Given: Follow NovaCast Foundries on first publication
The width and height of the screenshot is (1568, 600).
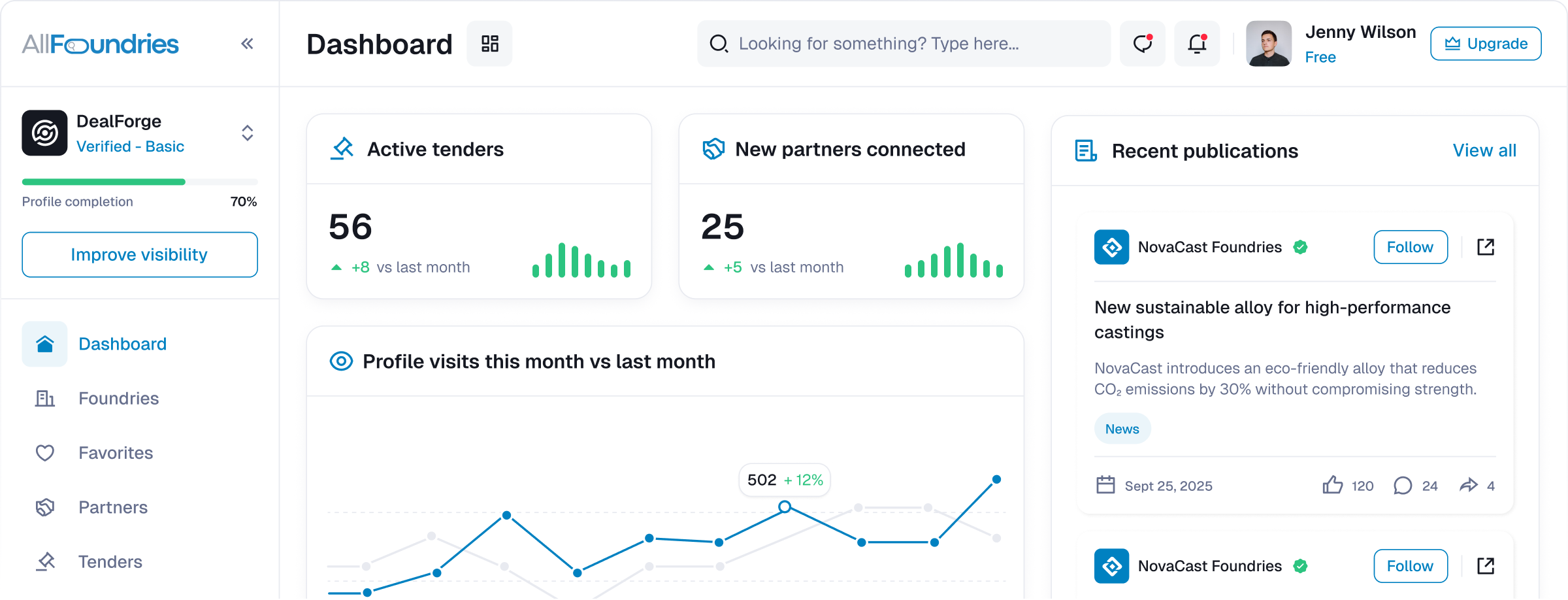Looking at the screenshot, I should coord(1411,247).
